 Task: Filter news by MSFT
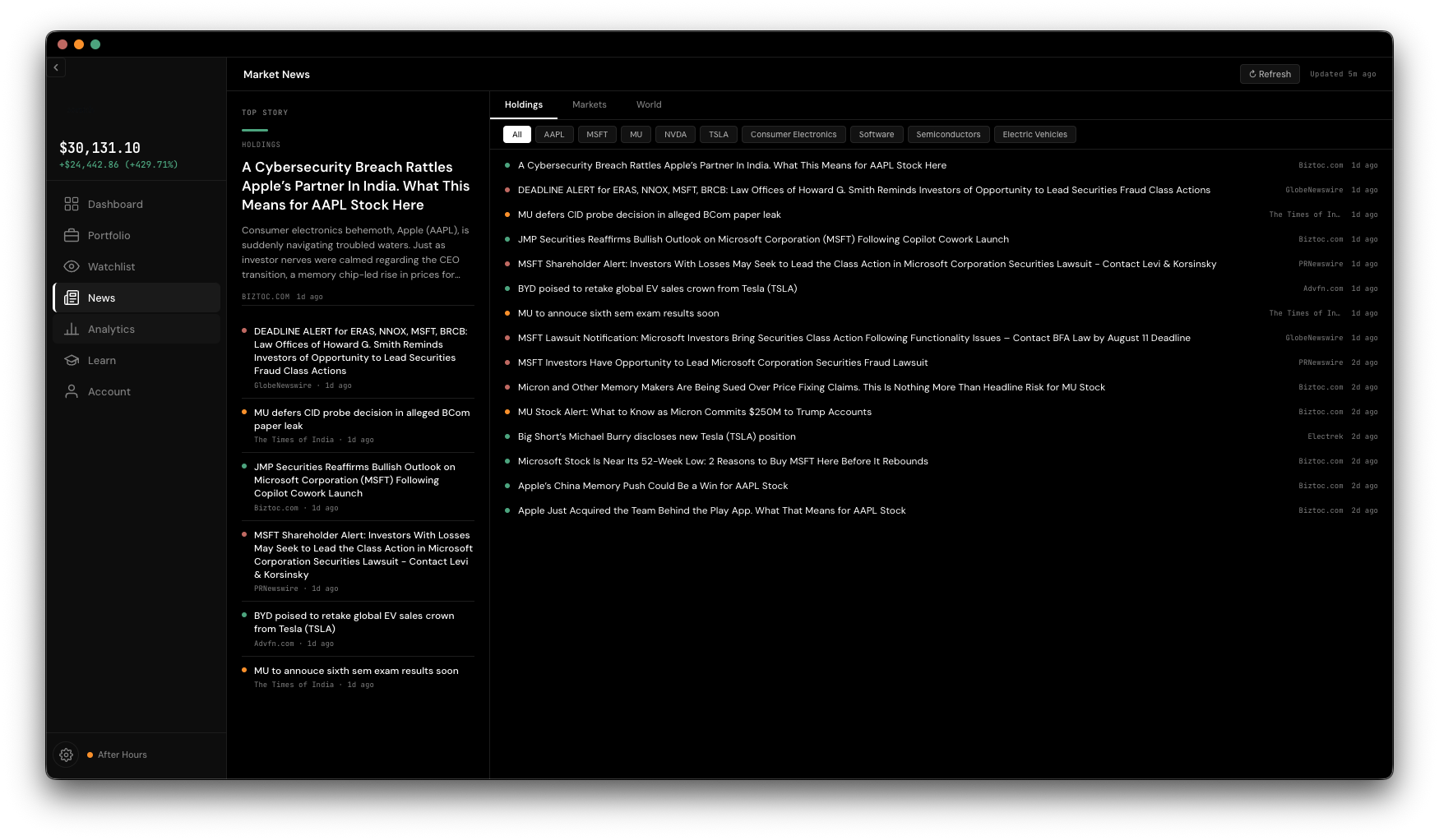coord(597,135)
